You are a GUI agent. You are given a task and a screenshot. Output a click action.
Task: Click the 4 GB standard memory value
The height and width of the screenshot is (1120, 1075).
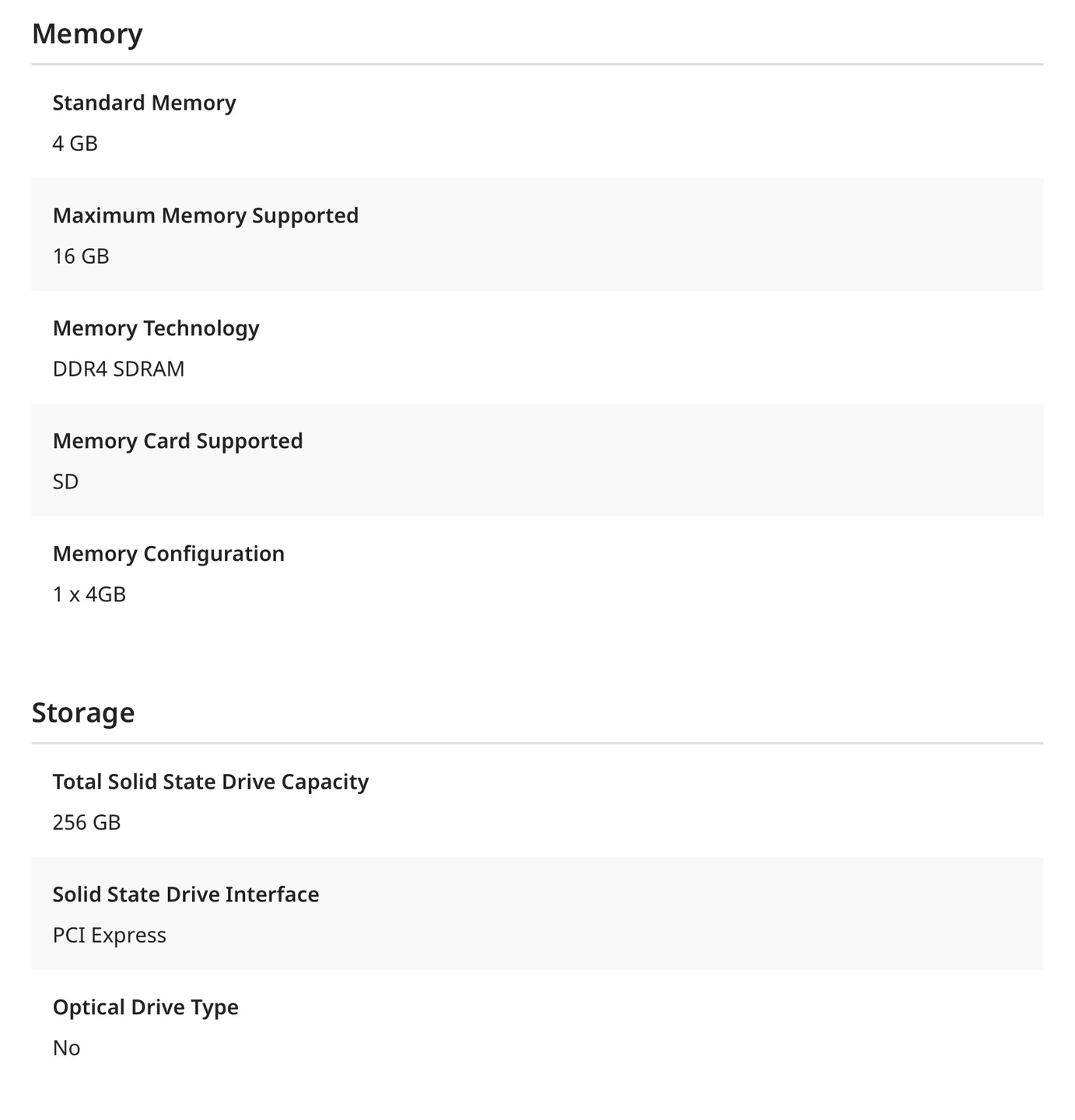click(75, 144)
